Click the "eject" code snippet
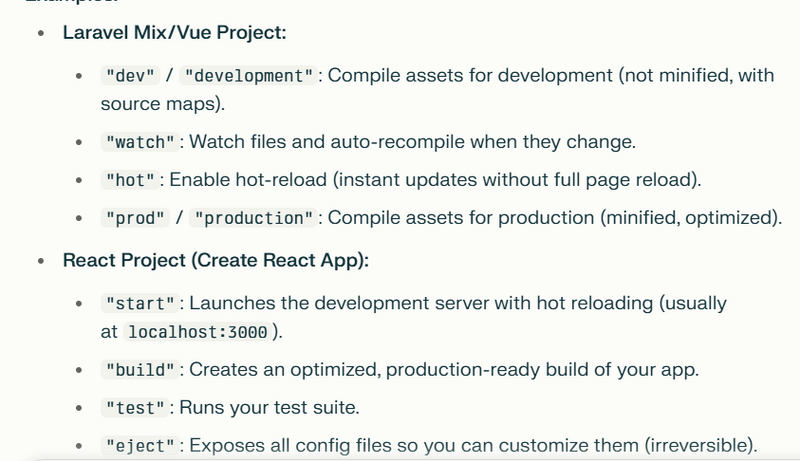The width and height of the screenshot is (800, 461). tap(140, 446)
